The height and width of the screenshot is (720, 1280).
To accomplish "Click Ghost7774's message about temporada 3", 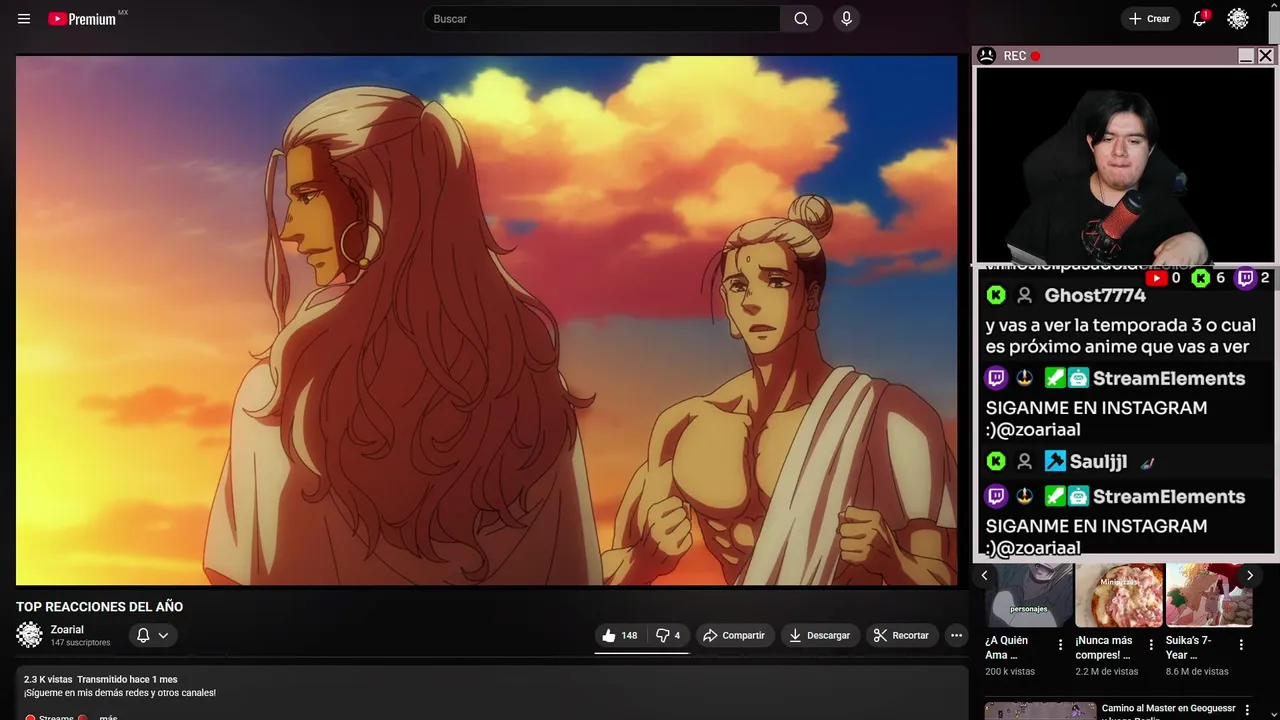I will pyautogui.click(x=1120, y=336).
